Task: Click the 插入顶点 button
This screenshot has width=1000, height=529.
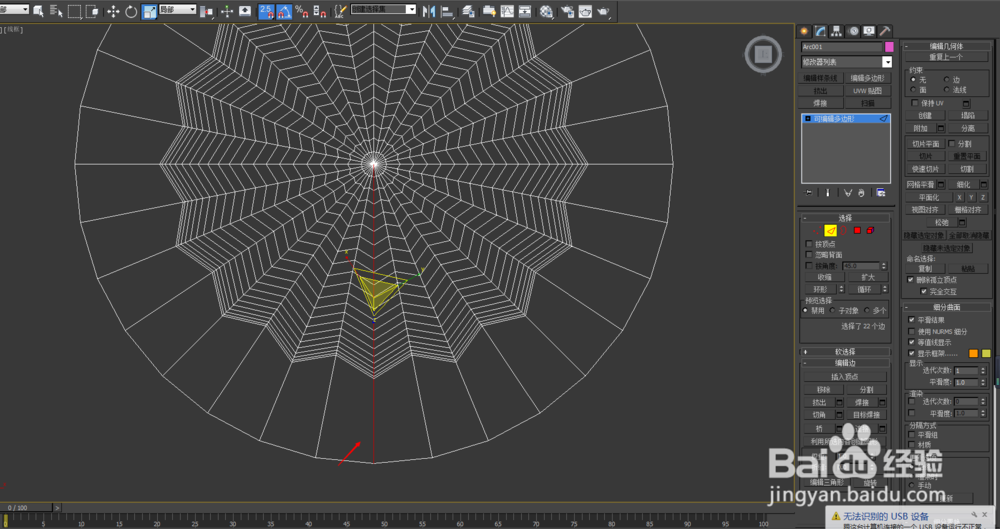Action: [x=845, y=377]
